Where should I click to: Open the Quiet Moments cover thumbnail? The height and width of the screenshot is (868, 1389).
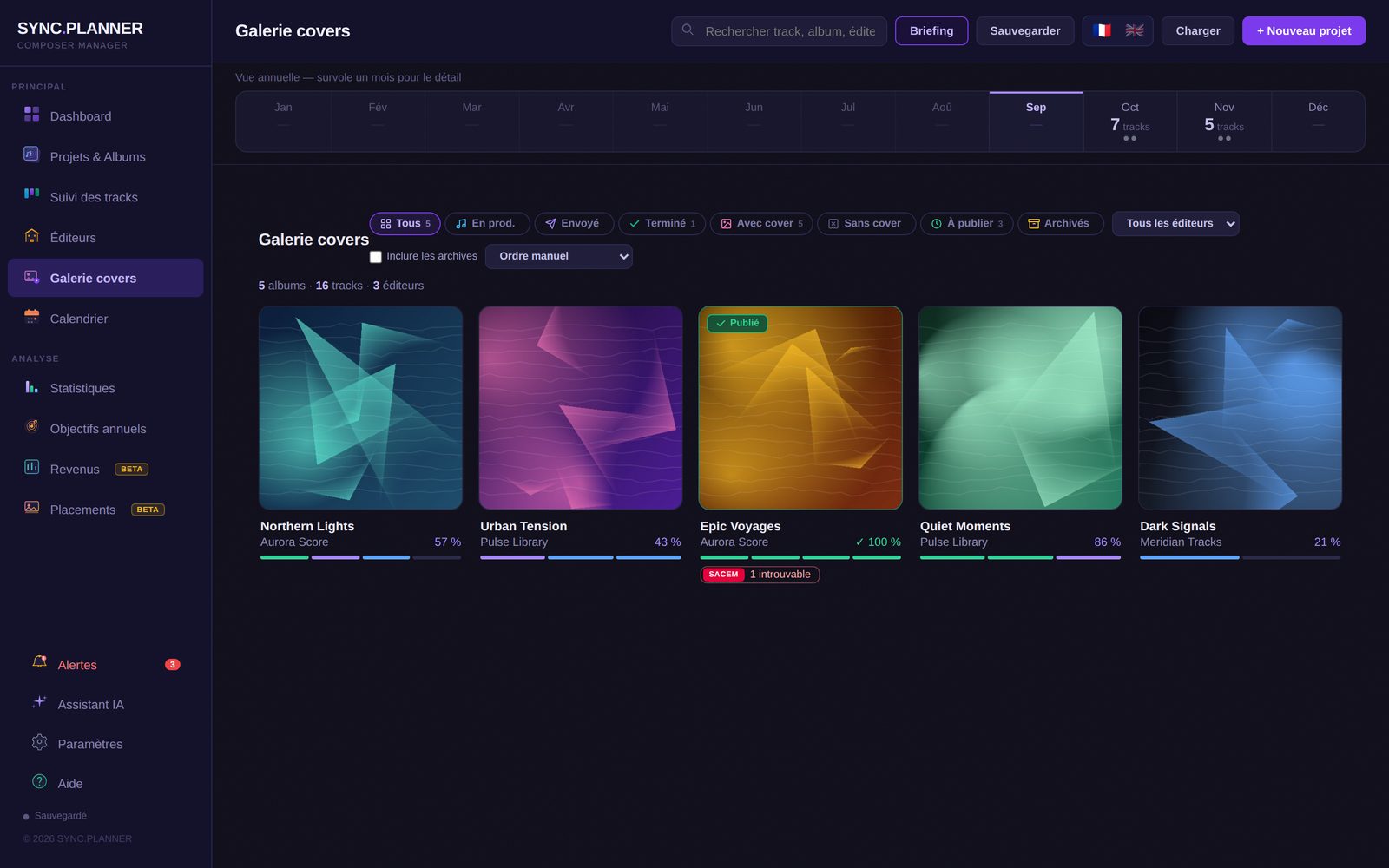(x=1020, y=408)
